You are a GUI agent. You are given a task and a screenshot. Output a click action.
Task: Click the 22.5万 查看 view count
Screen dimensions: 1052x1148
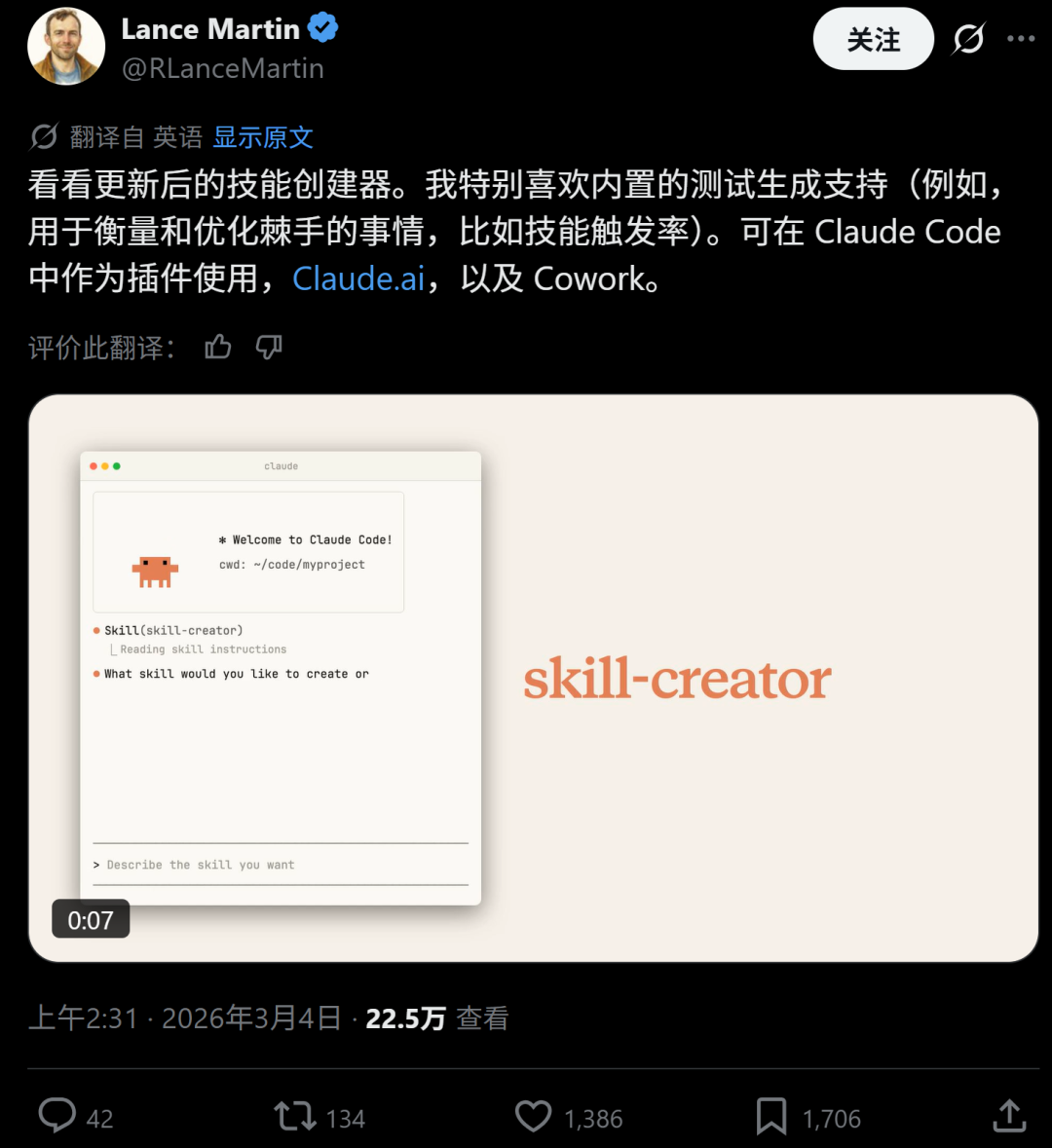[436, 1018]
